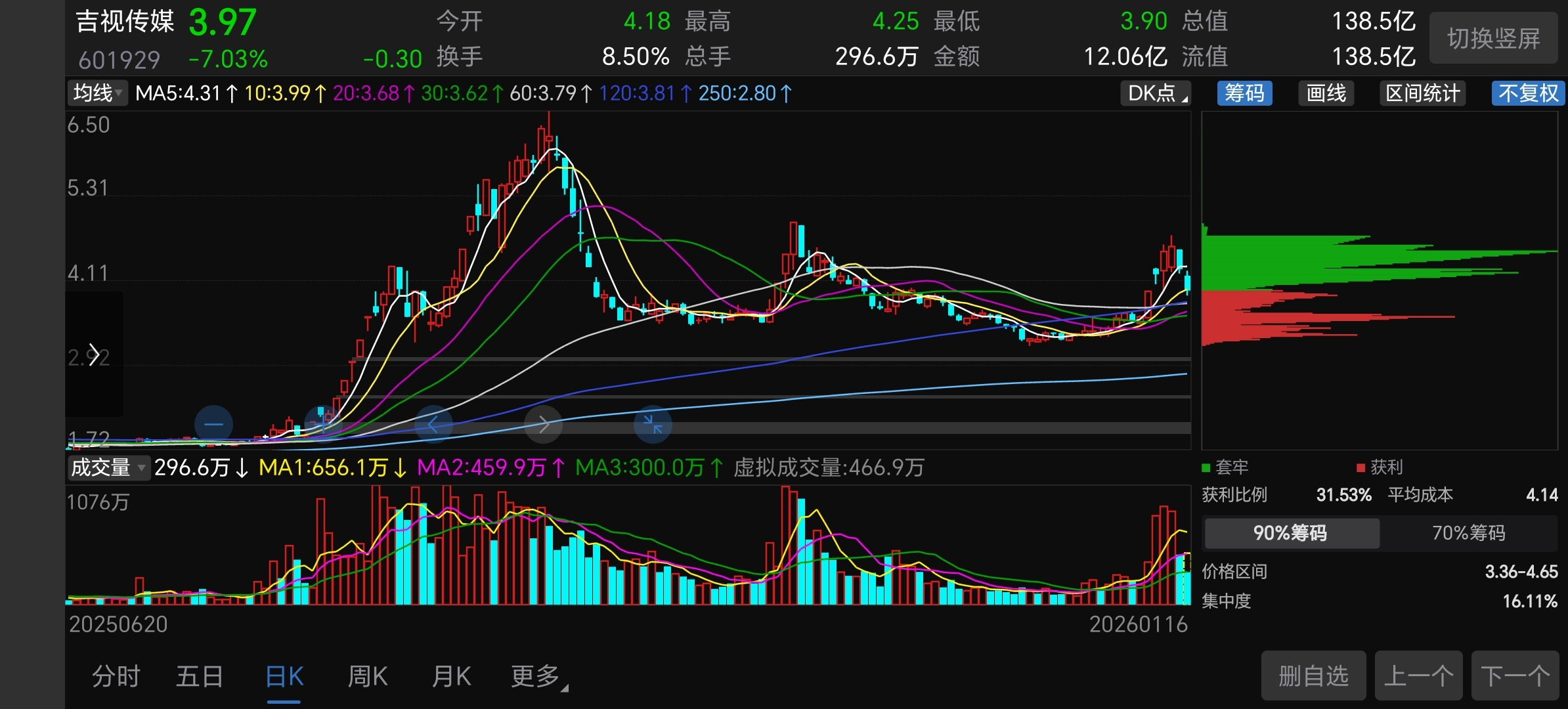This screenshot has height=709, width=1568.
Task: Select the 70%筹码 segment
Action: click(1468, 532)
